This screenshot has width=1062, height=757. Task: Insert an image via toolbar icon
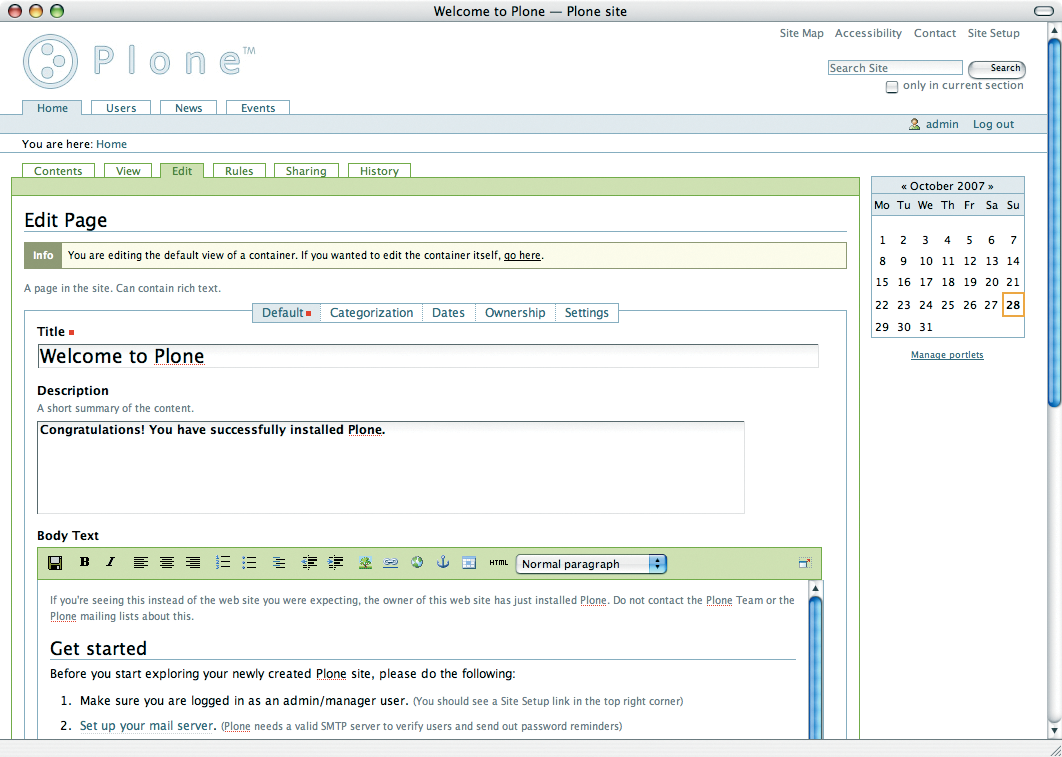coord(365,562)
